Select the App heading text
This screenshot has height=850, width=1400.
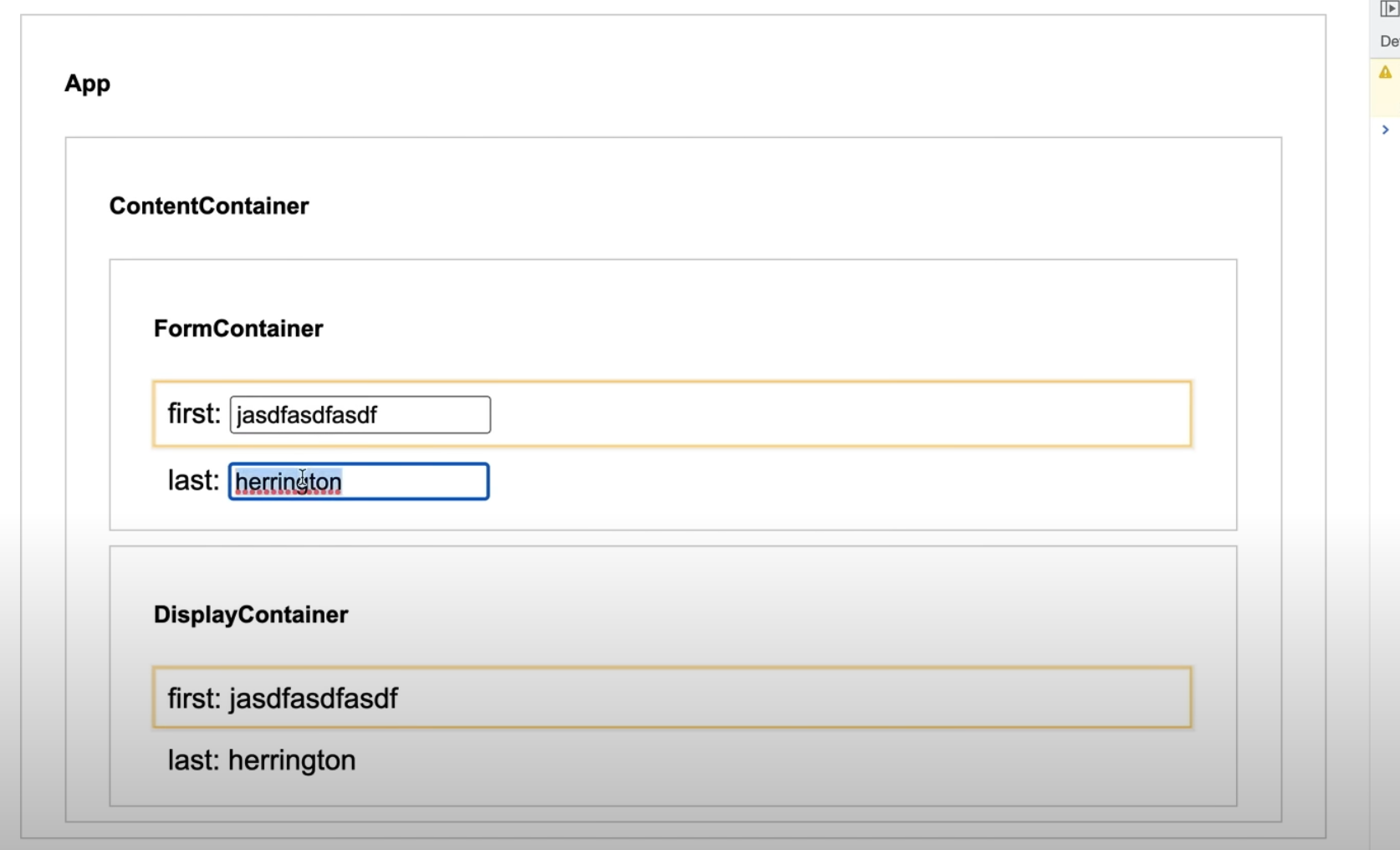tap(87, 83)
